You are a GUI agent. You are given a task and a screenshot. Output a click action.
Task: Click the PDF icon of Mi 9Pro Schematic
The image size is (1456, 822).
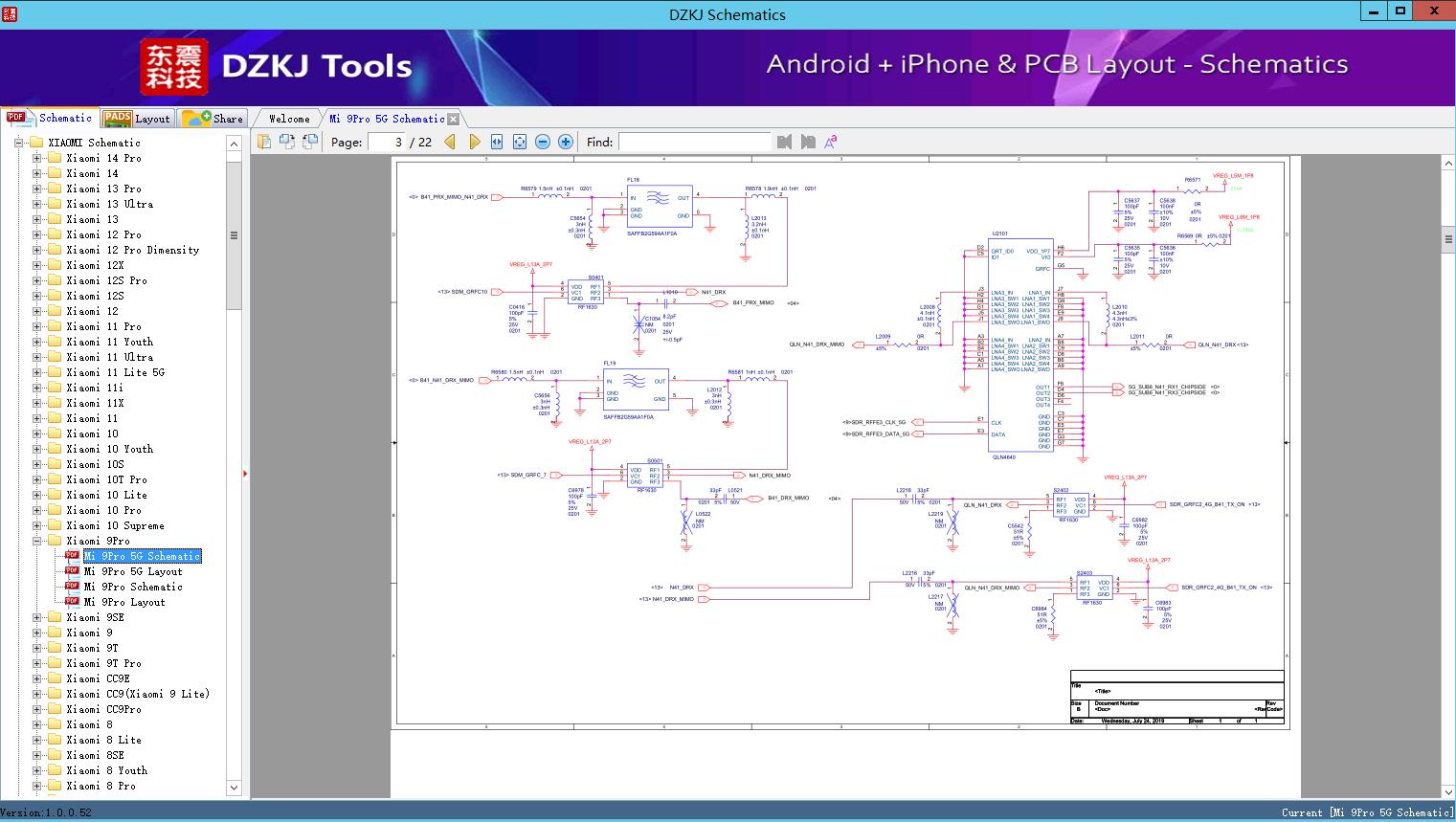[72, 587]
